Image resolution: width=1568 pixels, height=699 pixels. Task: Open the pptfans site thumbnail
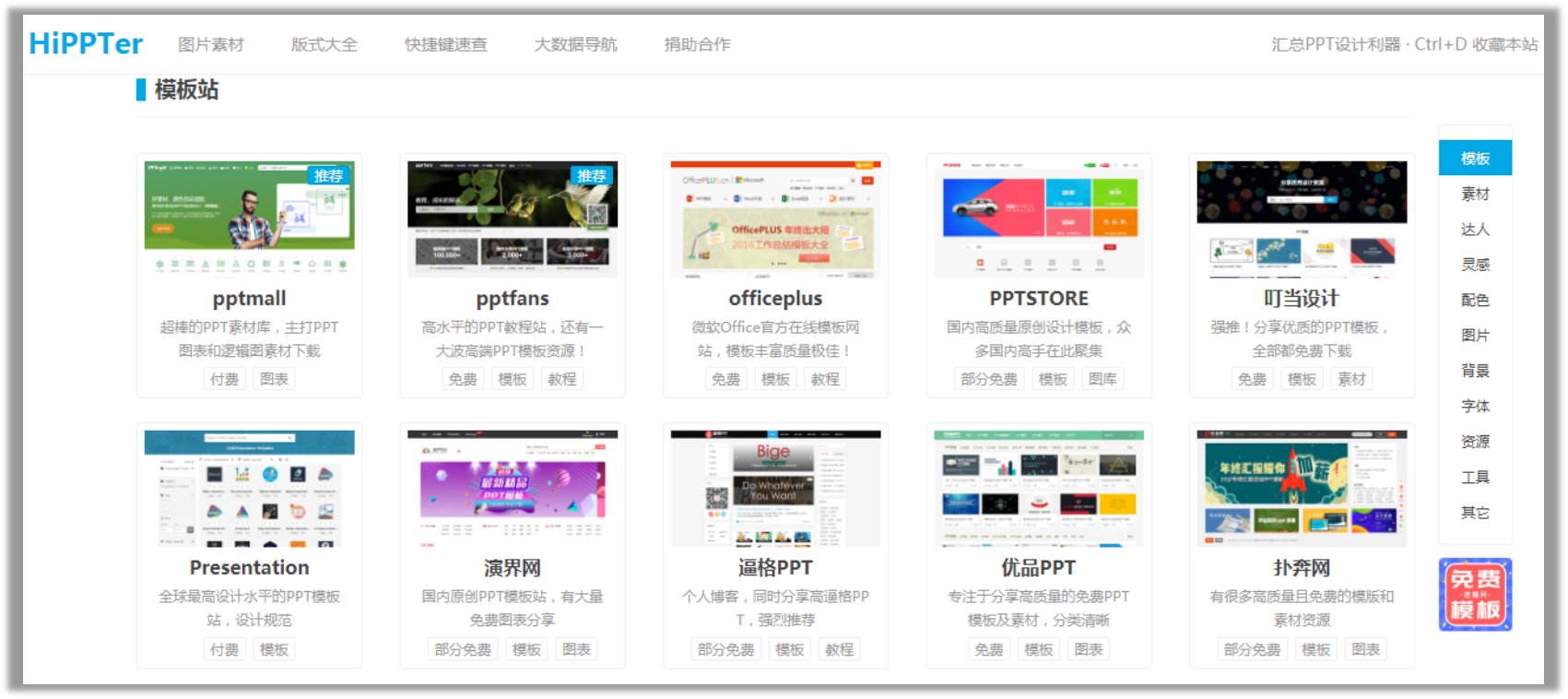[x=513, y=219]
